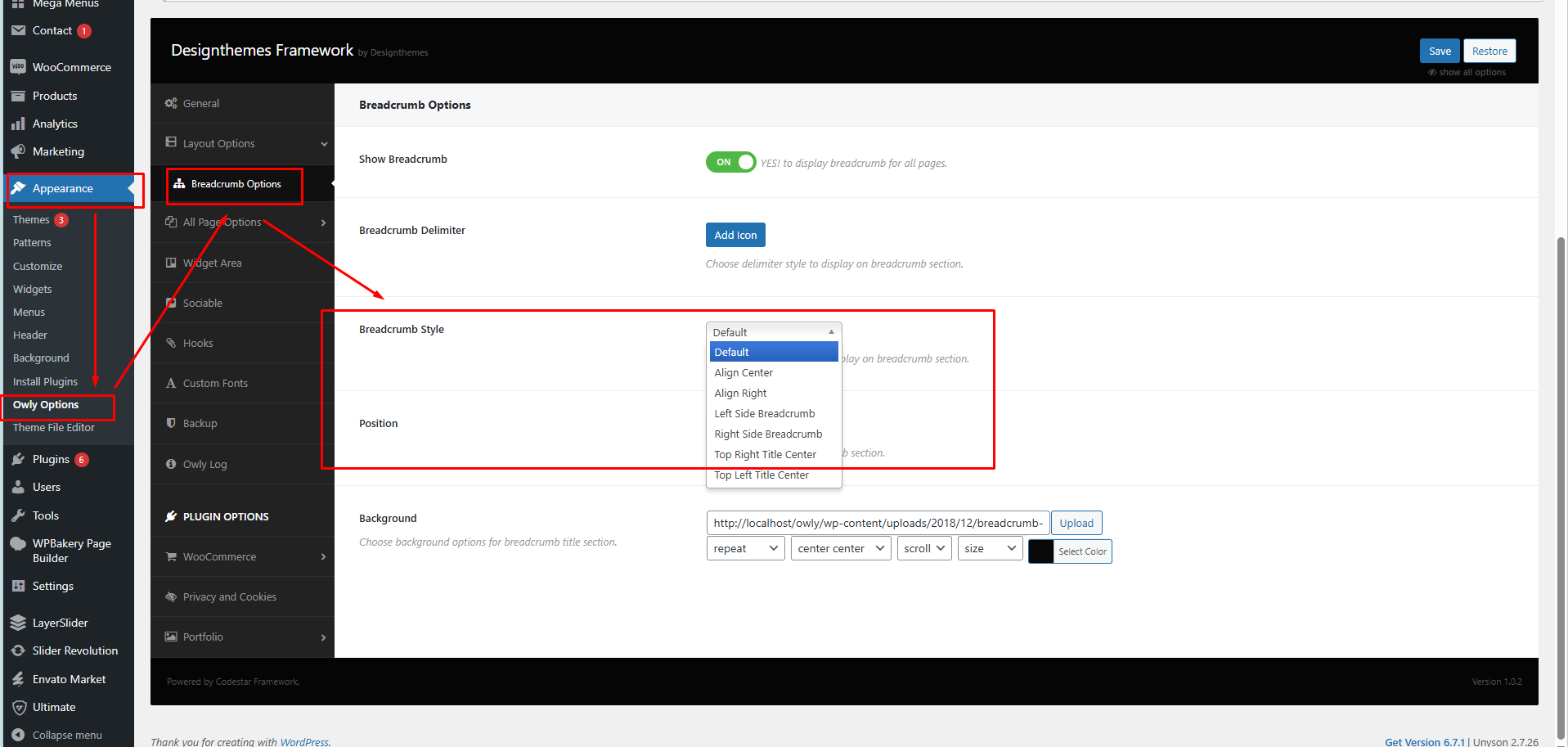
Task: Click the Restore button
Action: point(1489,51)
